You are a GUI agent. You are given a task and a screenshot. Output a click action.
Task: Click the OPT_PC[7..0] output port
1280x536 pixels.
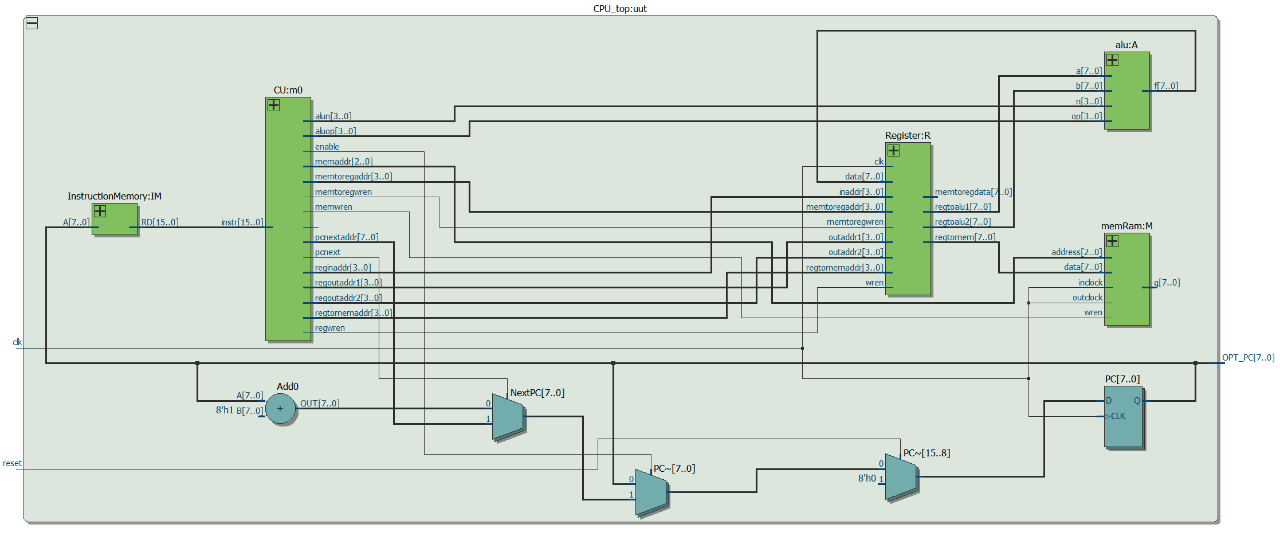pyautogui.click(x=1247, y=358)
